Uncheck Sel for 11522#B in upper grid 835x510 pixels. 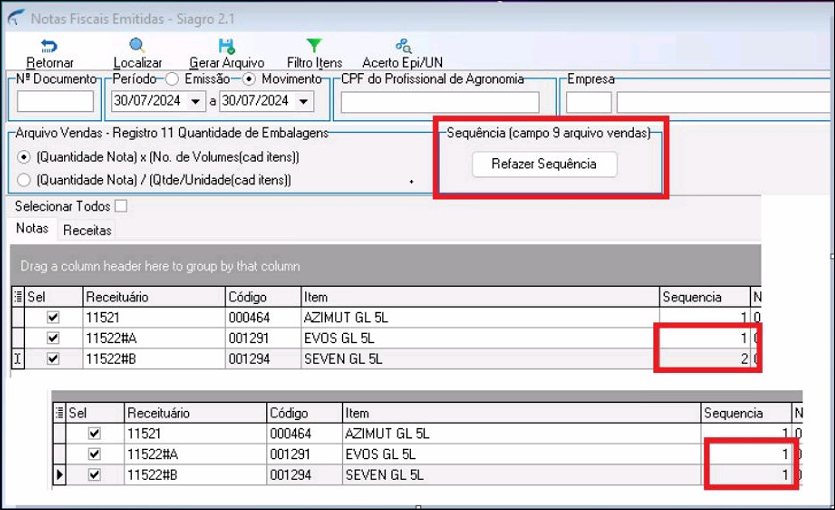click(x=53, y=359)
